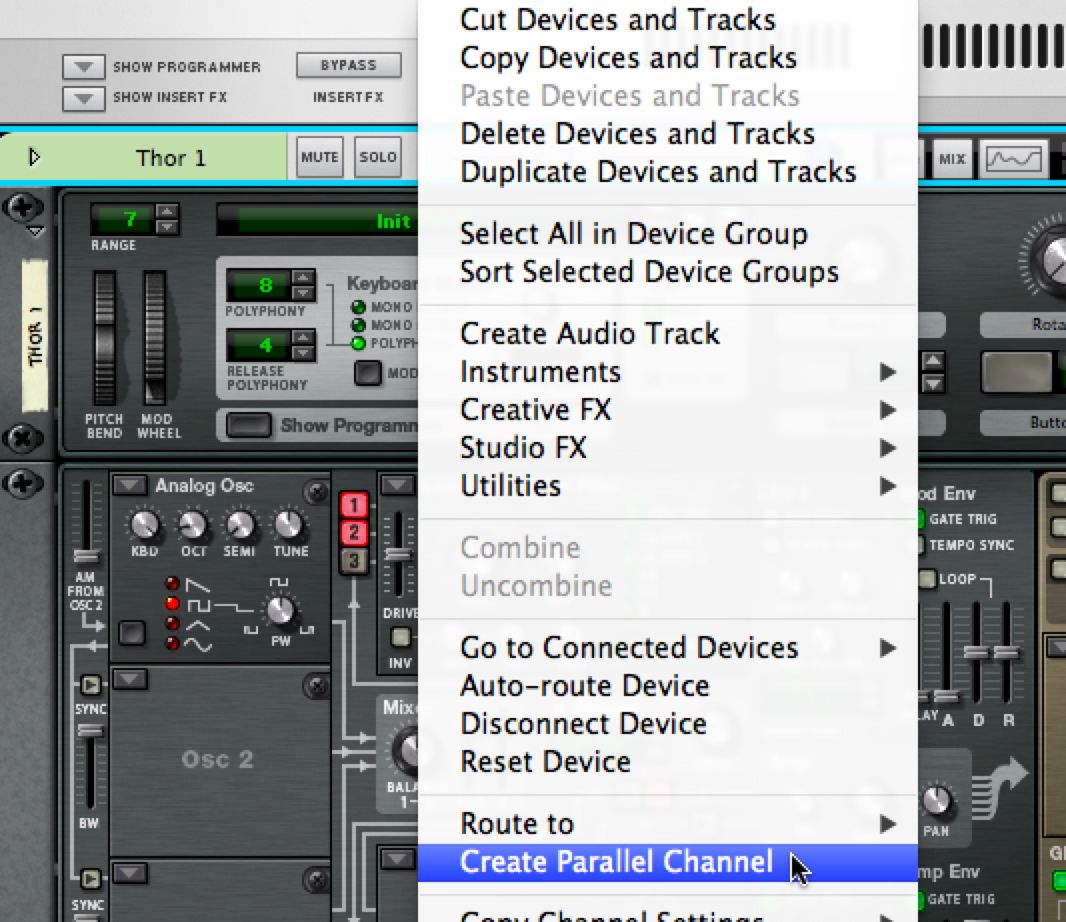
Task: Open the Go to Connected Devices submenu
Action: point(668,648)
